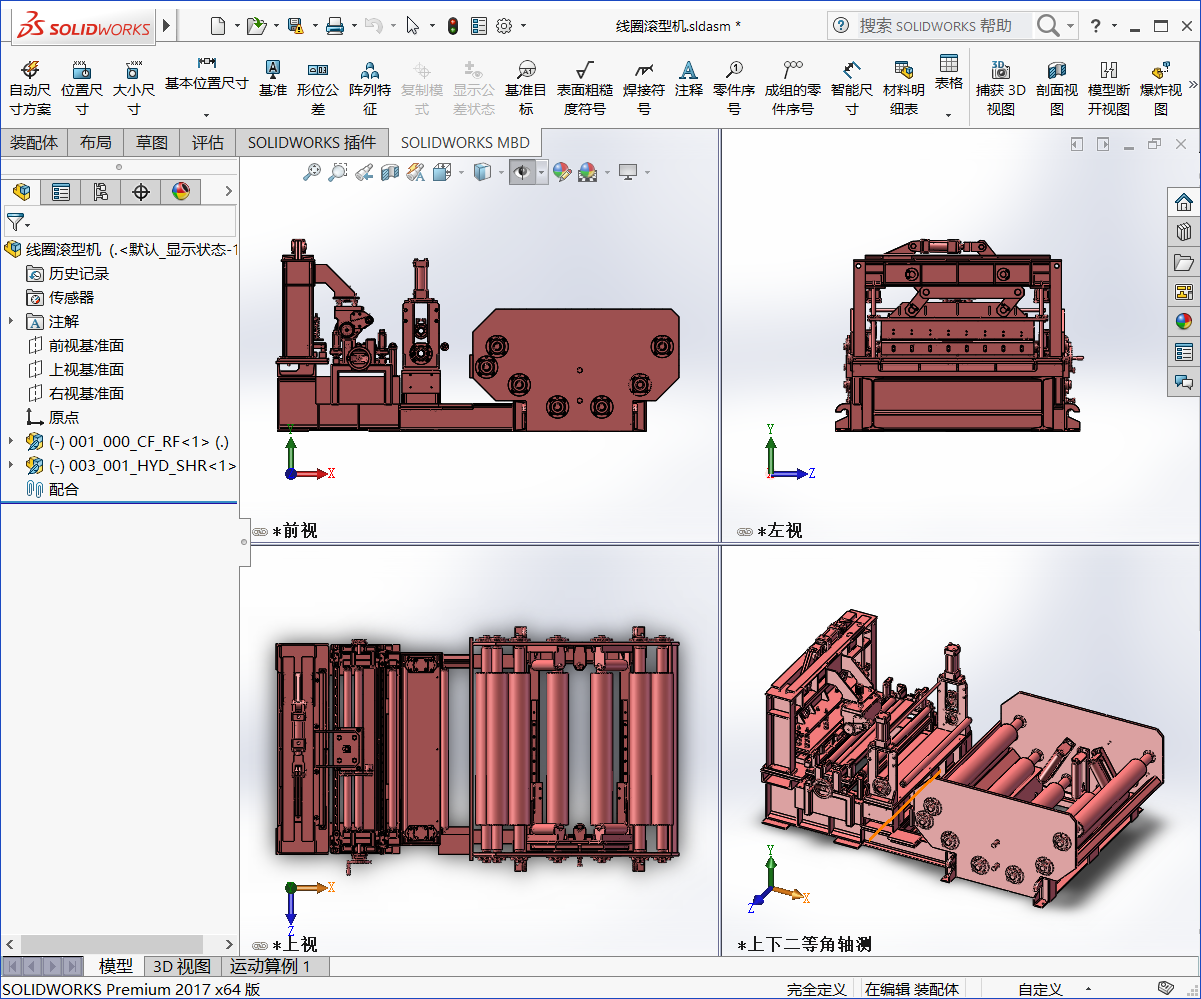Click the 爆炸视图 exploded view tool
Screen dimensions: 1201x999
(1161, 88)
